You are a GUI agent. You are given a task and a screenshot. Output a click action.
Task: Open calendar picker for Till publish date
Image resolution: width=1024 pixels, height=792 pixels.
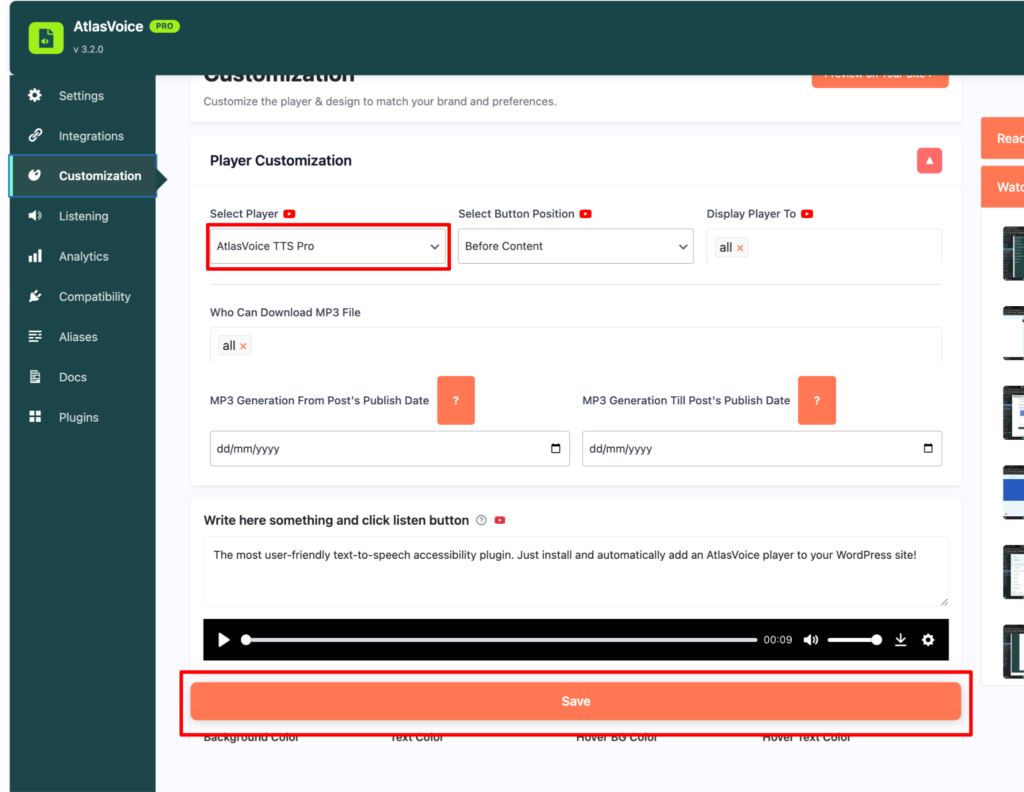pos(928,449)
